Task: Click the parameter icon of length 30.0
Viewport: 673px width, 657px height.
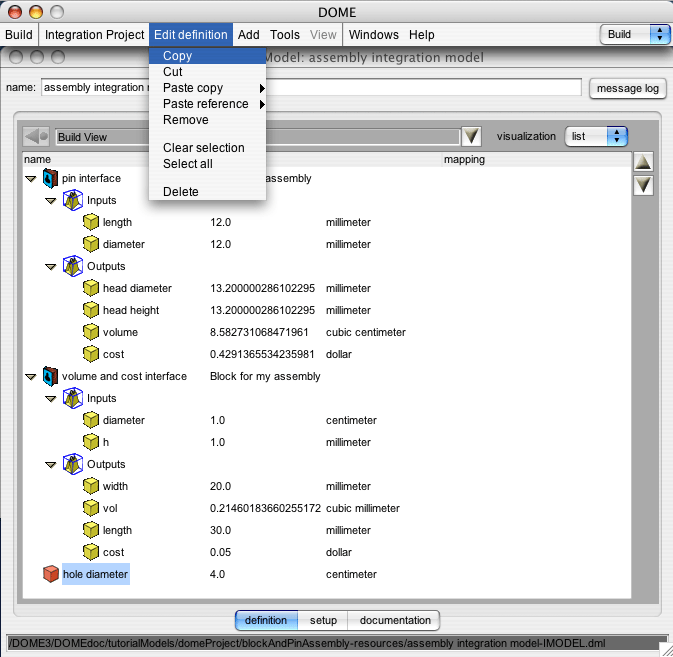Action: tap(91, 530)
